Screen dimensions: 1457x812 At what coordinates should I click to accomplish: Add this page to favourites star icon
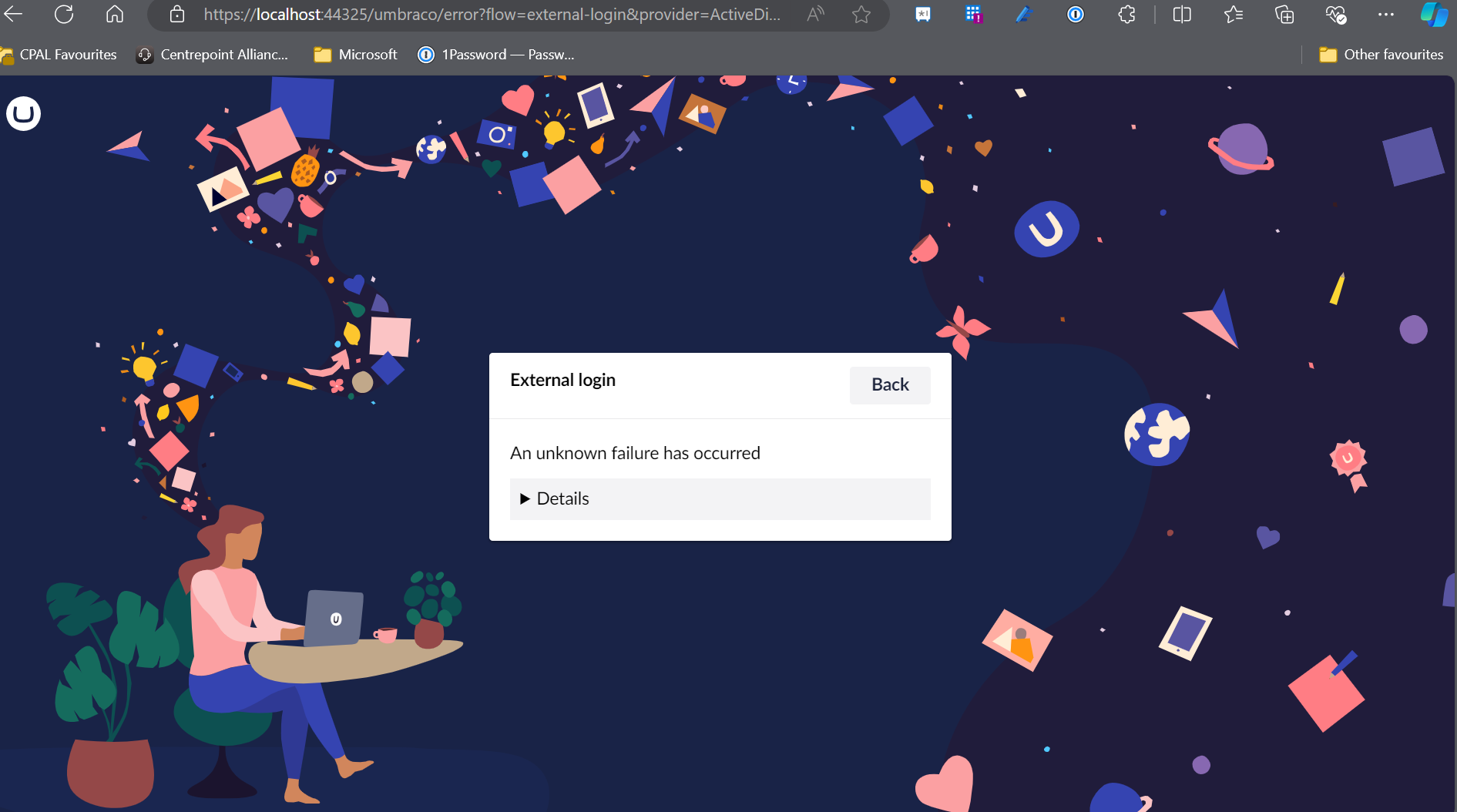click(861, 14)
